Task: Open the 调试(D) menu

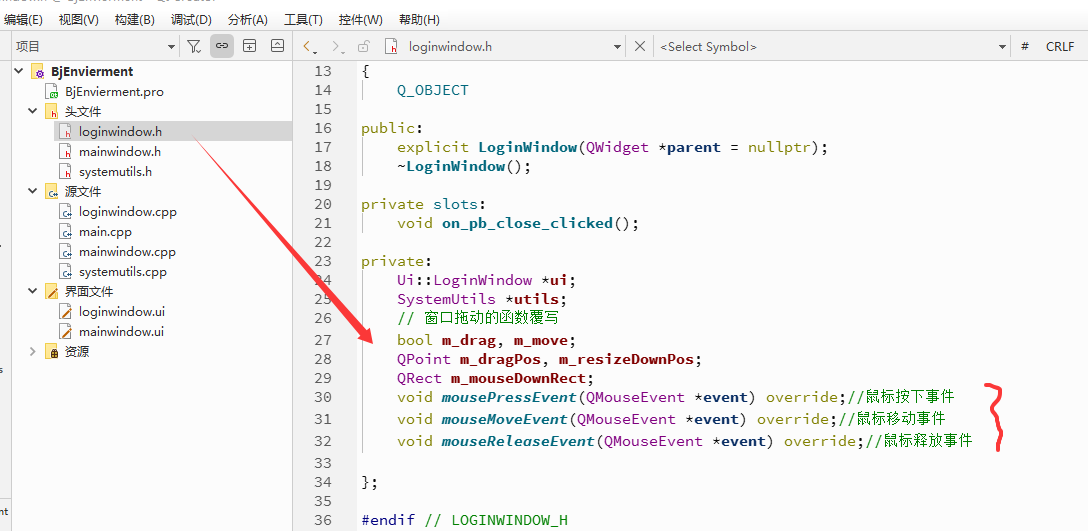Action: tap(191, 20)
